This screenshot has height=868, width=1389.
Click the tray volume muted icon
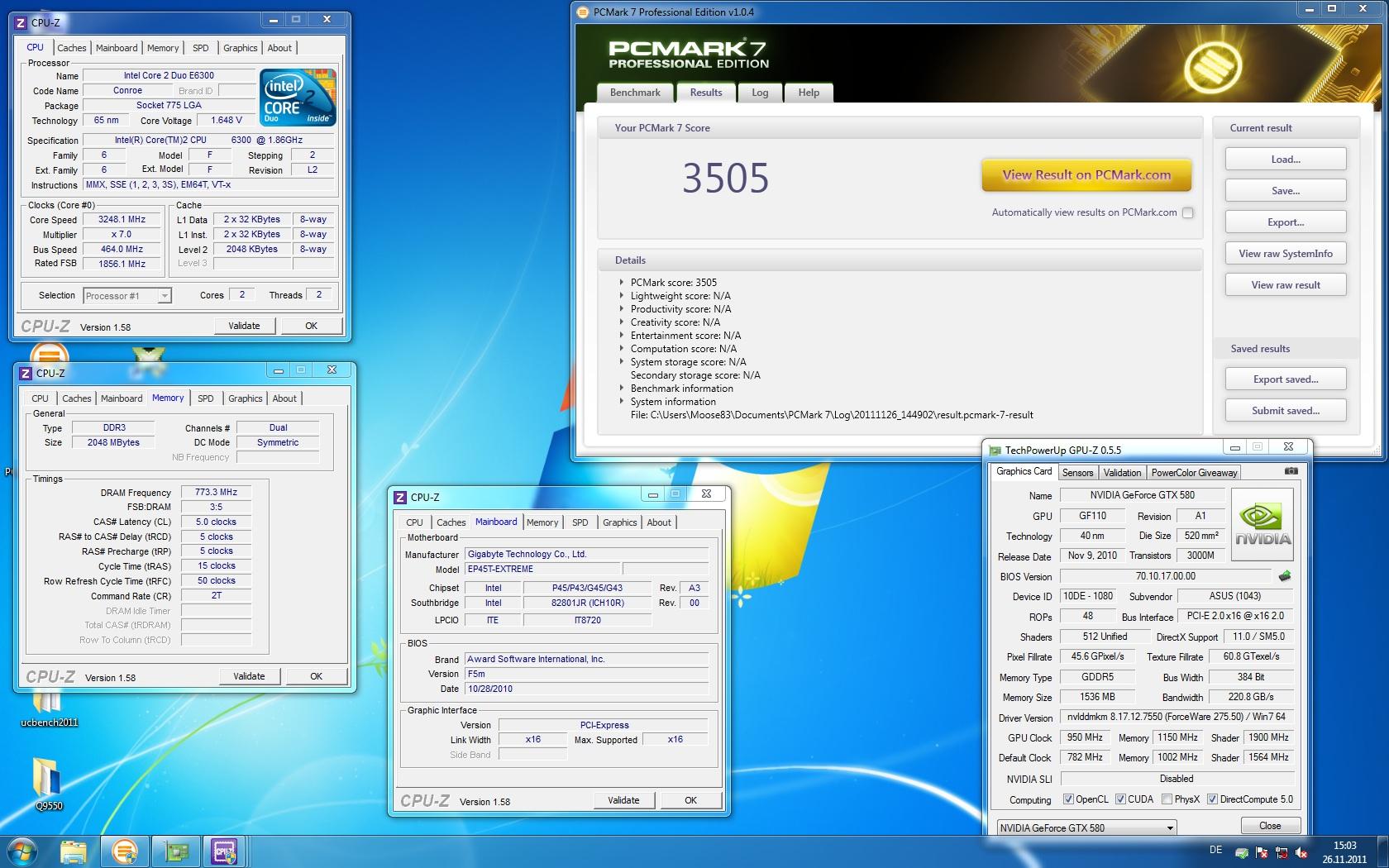tap(1301, 852)
